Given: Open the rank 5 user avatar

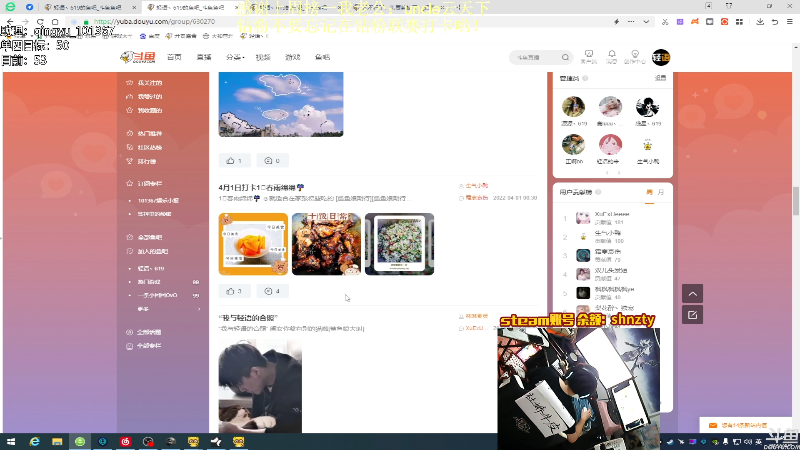Looking at the screenshot, I should [583, 293].
